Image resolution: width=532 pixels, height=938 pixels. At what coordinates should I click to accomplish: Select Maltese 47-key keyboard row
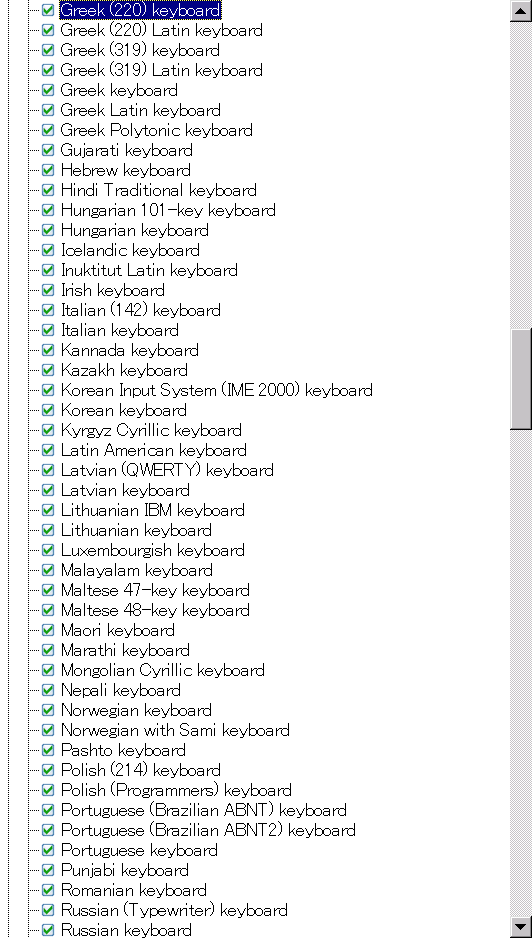[x=155, y=590]
